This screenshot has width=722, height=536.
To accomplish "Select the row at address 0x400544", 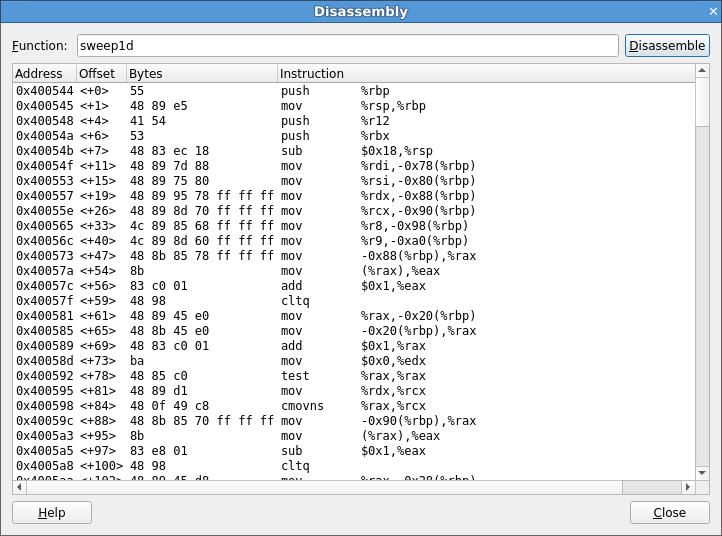I will 300,91.
